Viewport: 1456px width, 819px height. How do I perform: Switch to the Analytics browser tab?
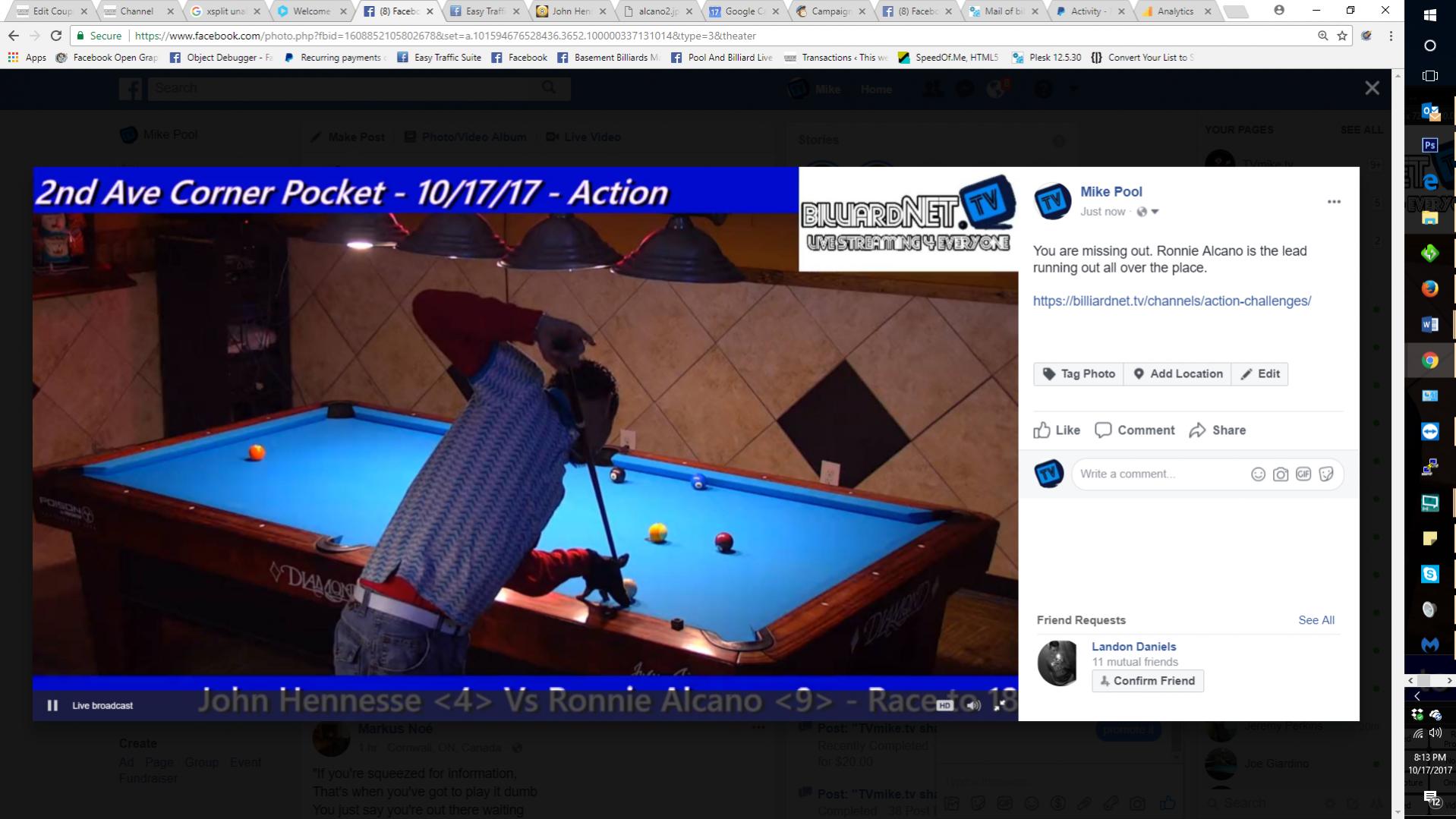click(x=1174, y=11)
